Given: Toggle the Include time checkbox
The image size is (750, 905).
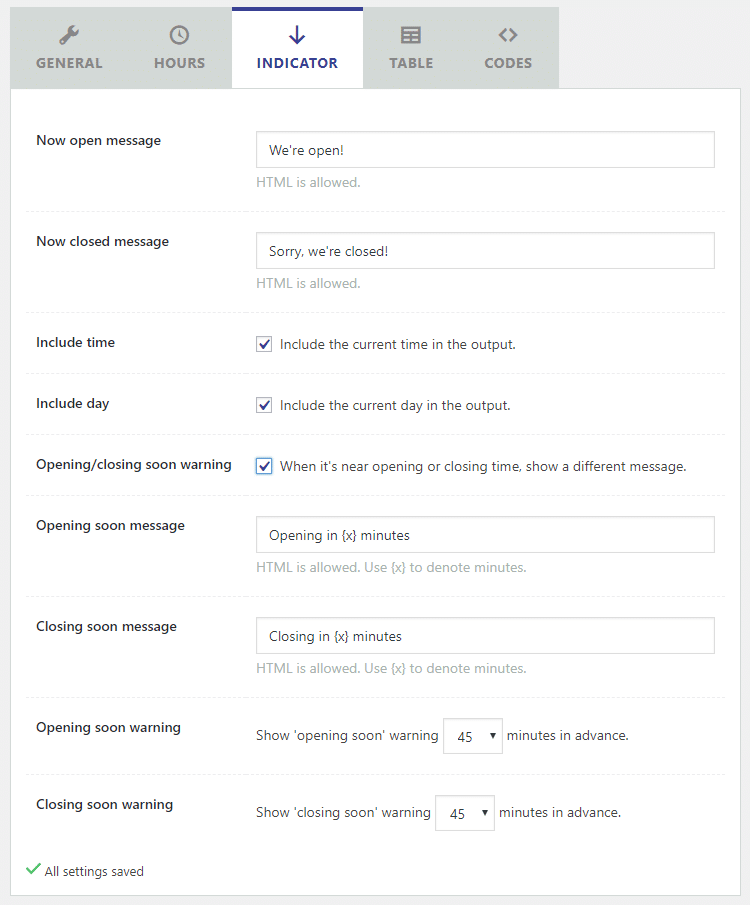Looking at the screenshot, I should [x=264, y=345].
